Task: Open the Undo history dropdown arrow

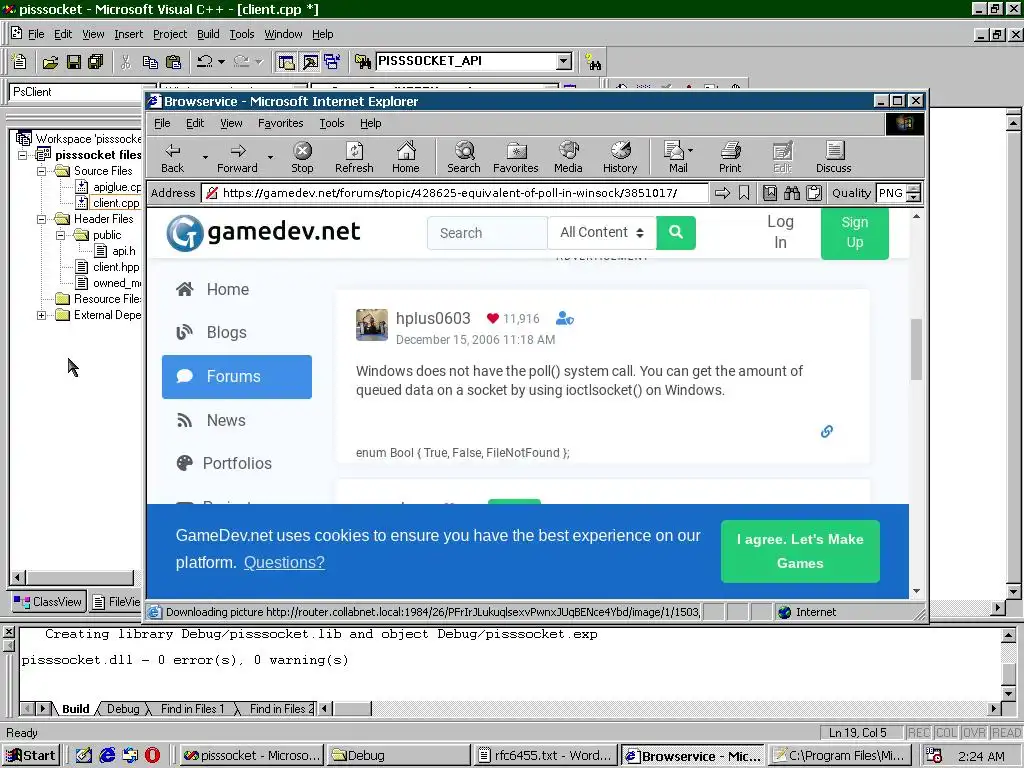Action: point(221,62)
